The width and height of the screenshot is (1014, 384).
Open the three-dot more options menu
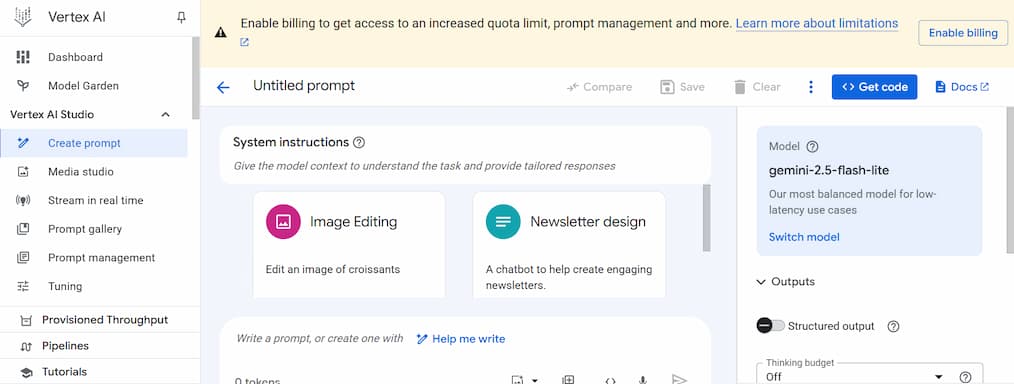click(x=811, y=87)
